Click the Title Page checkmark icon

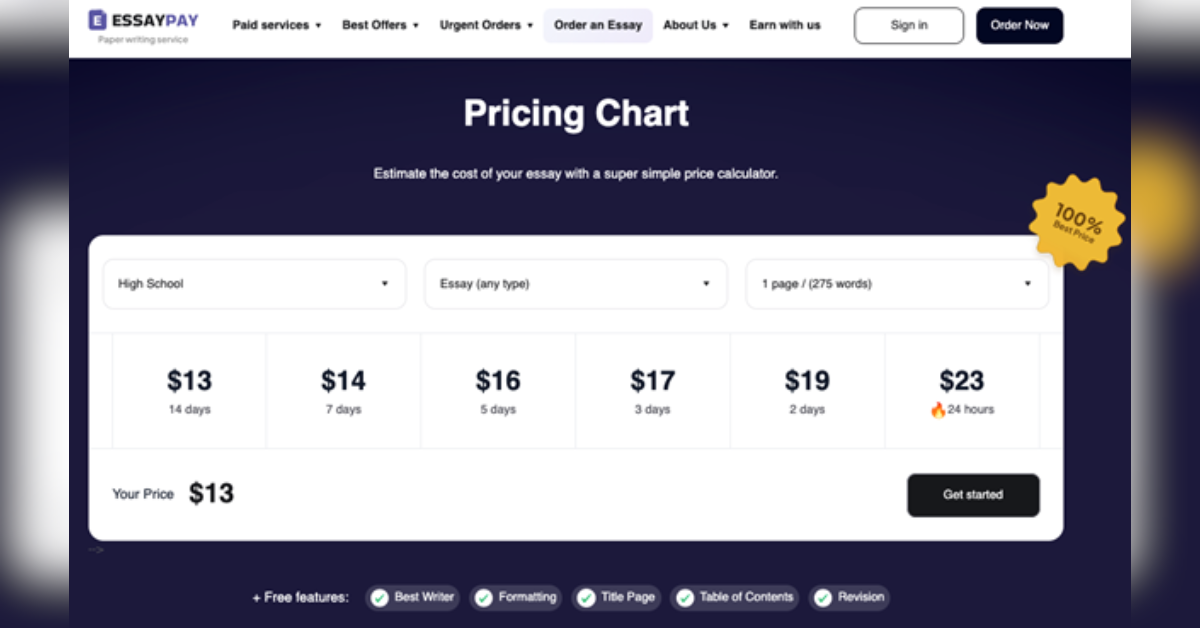click(586, 598)
